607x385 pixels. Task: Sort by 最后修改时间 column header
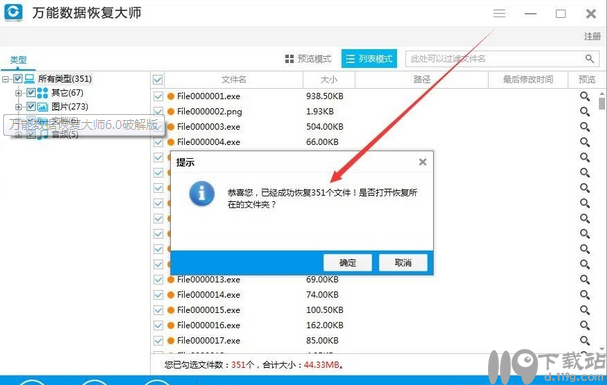point(528,80)
